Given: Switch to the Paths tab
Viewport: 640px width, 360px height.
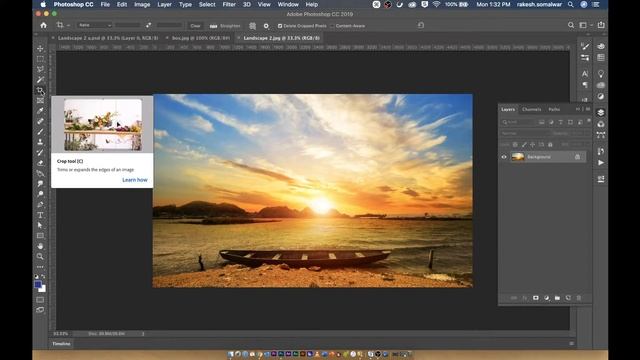Looking at the screenshot, I should [x=554, y=109].
